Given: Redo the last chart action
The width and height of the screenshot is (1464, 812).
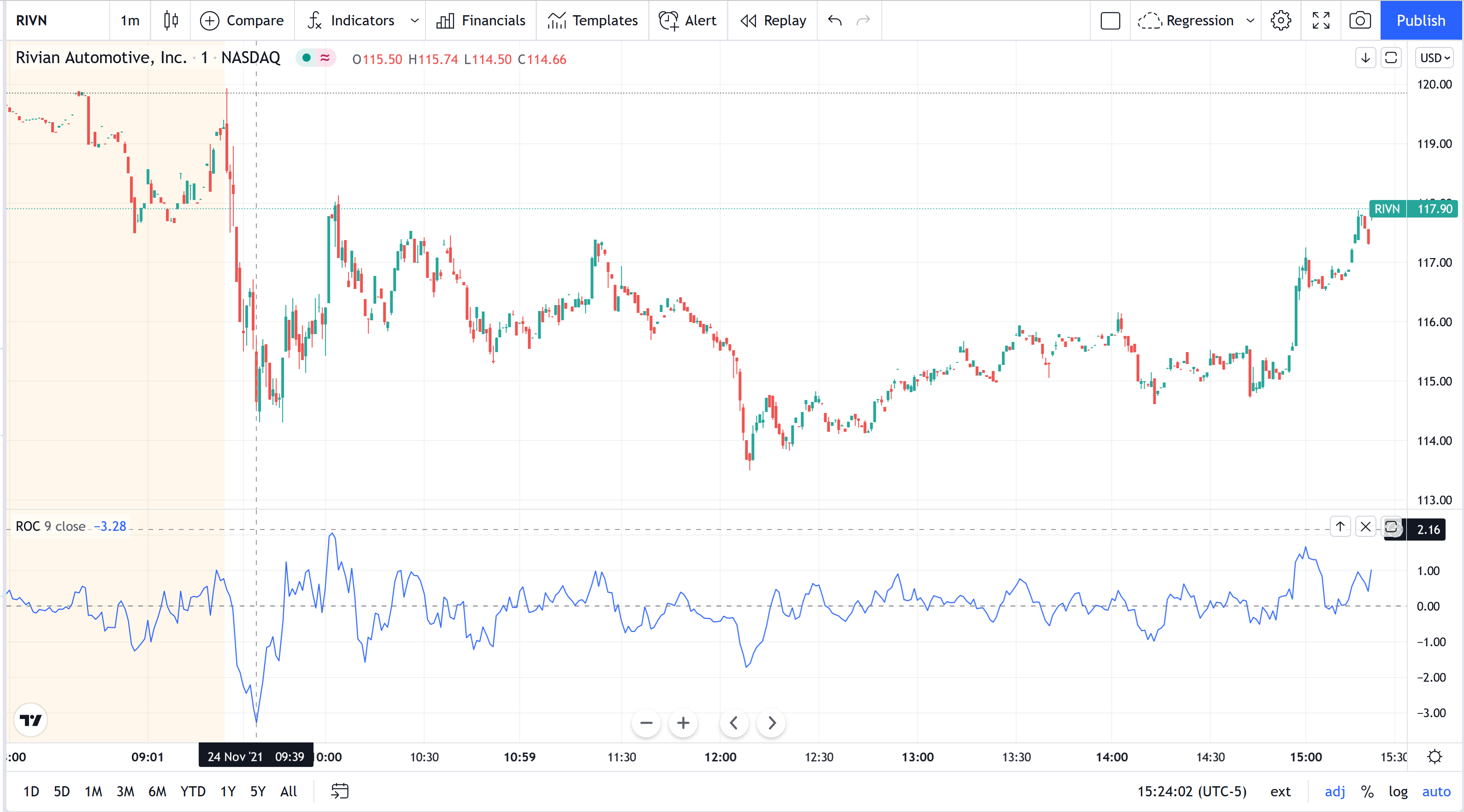Looking at the screenshot, I should click(863, 20).
